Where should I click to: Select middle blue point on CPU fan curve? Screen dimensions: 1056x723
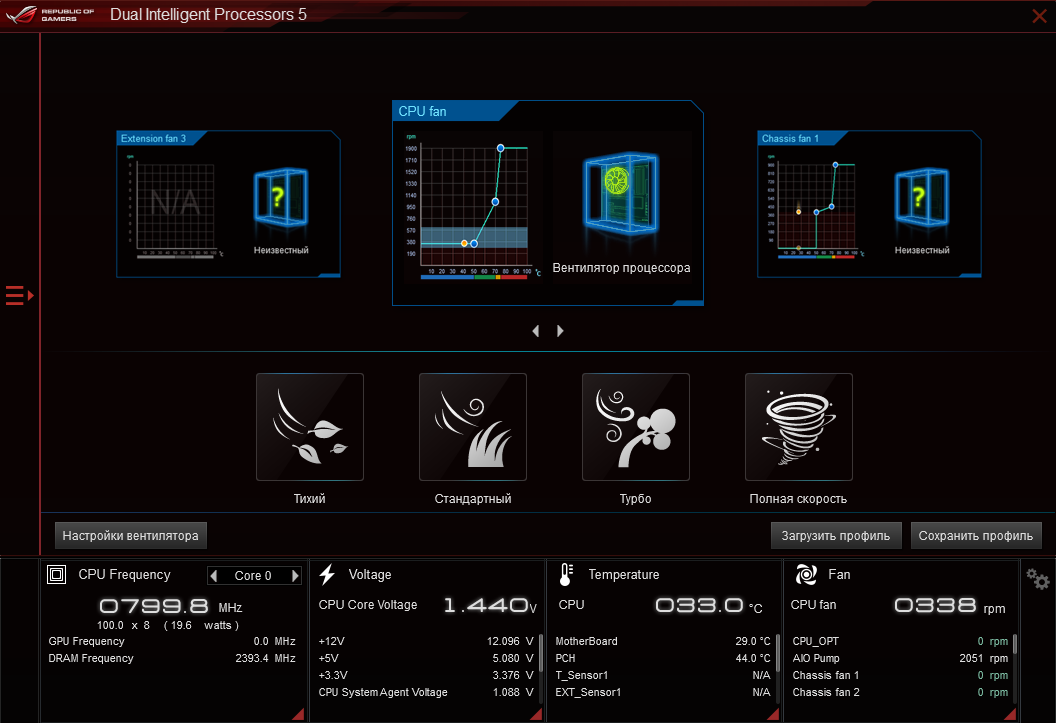[495, 202]
